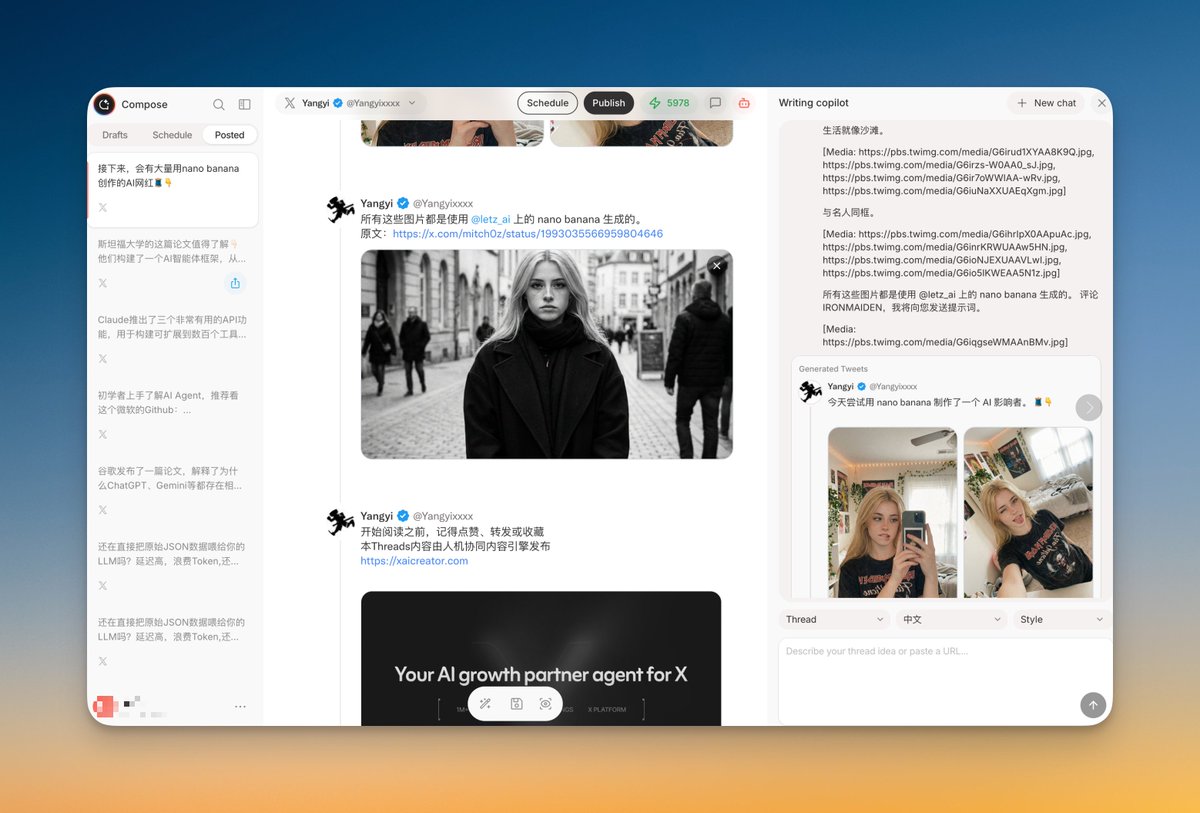The image size is (1200, 813).
Task: Open the nano banana AI网红 posted item
Action: pyautogui.click(x=175, y=189)
